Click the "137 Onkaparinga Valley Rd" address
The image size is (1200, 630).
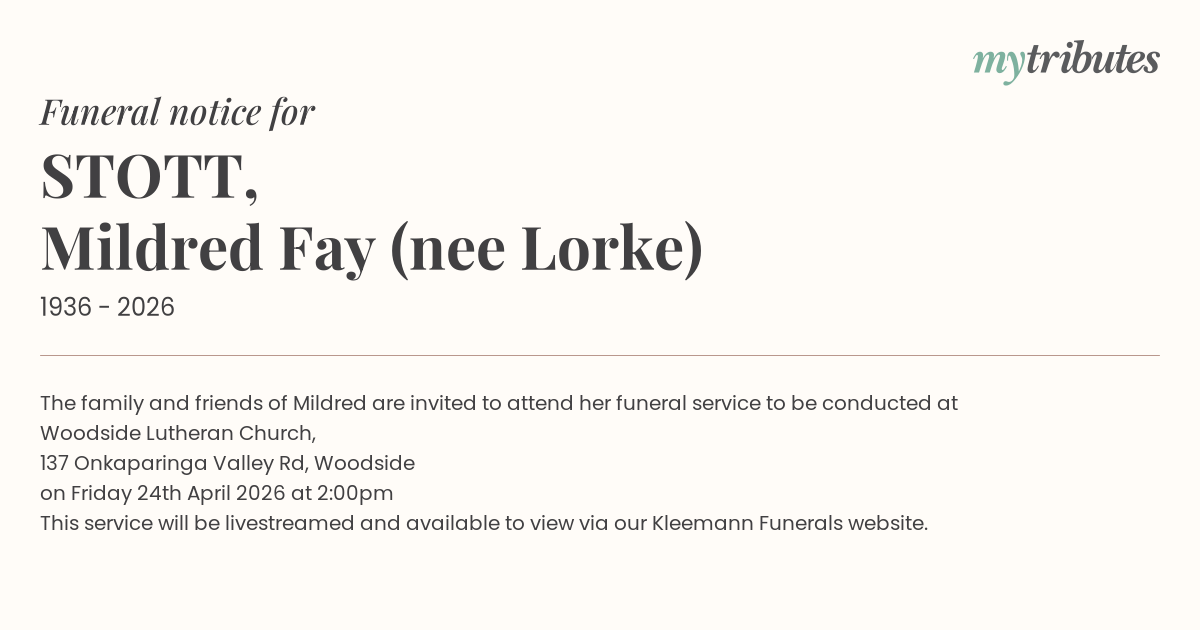pyautogui.click(x=172, y=463)
